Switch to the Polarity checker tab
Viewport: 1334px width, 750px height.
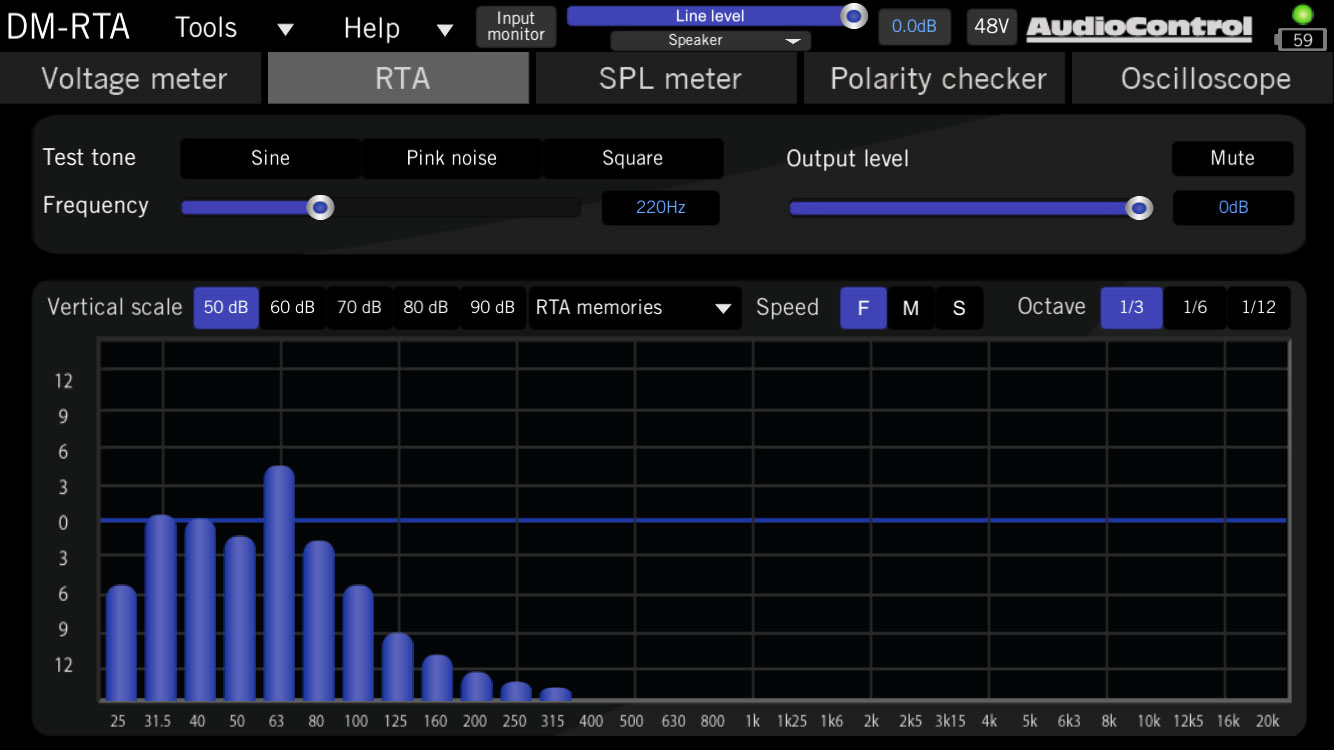[935, 78]
